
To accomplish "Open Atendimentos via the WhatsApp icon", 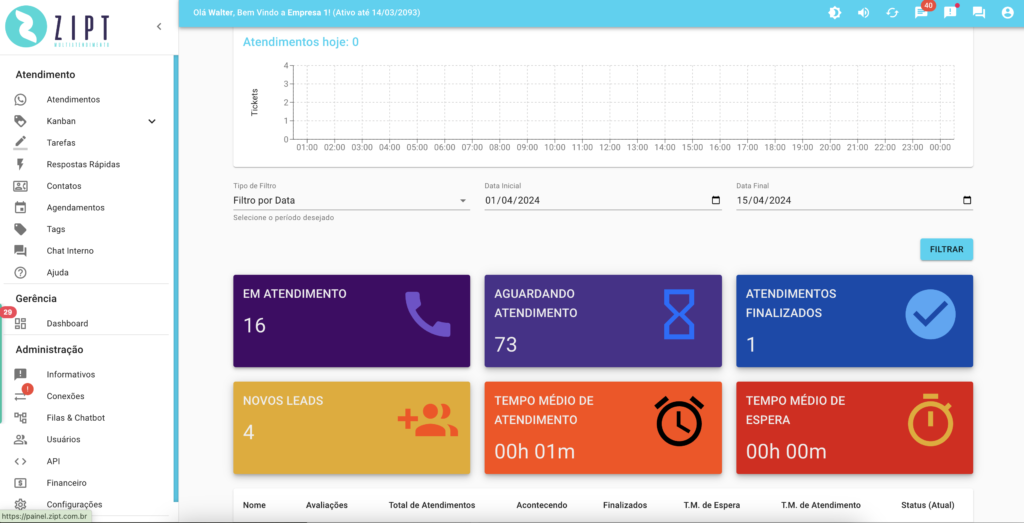I will [x=20, y=100].
